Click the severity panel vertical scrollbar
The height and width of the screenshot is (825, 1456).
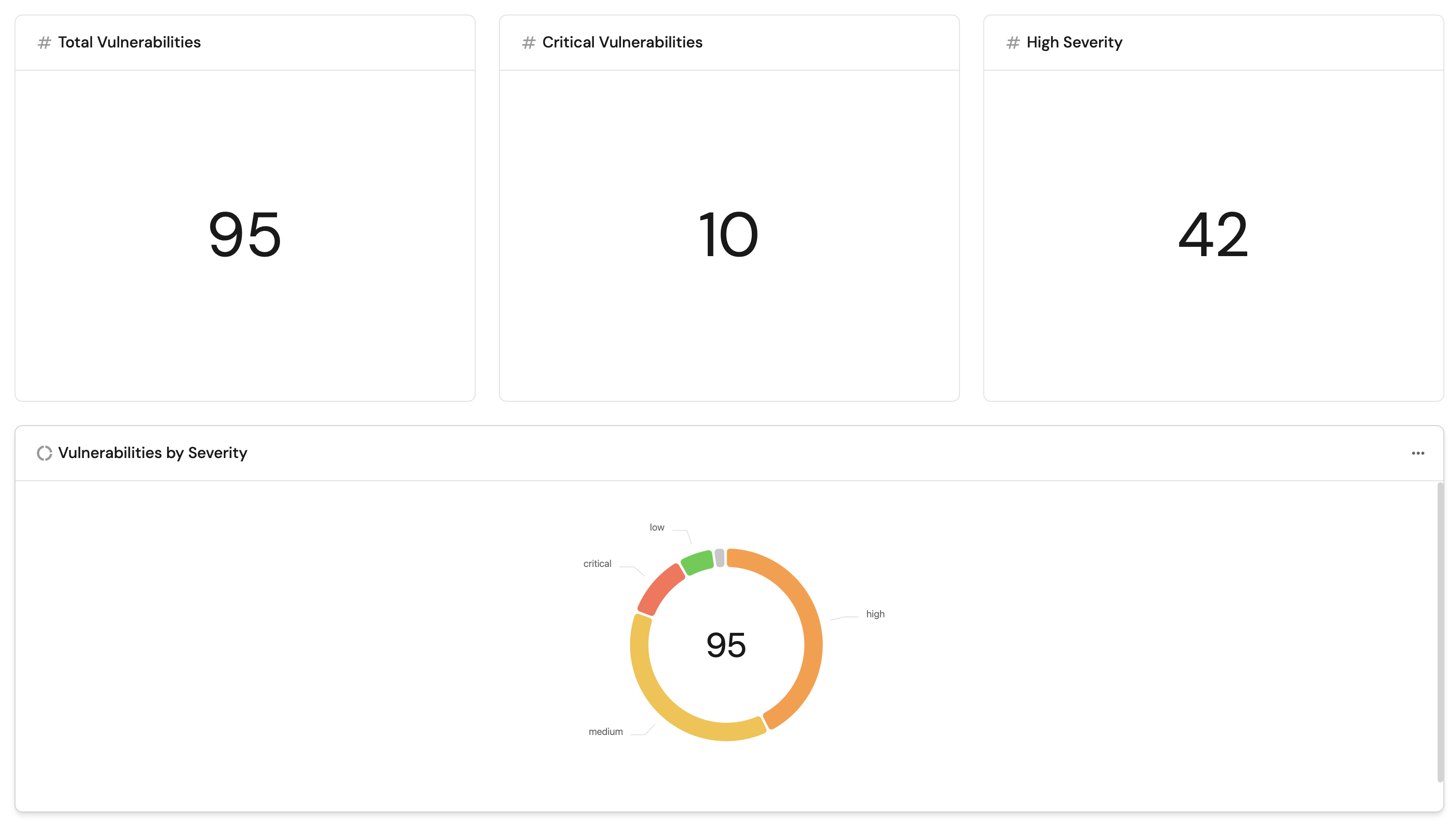pos(1440,632)
